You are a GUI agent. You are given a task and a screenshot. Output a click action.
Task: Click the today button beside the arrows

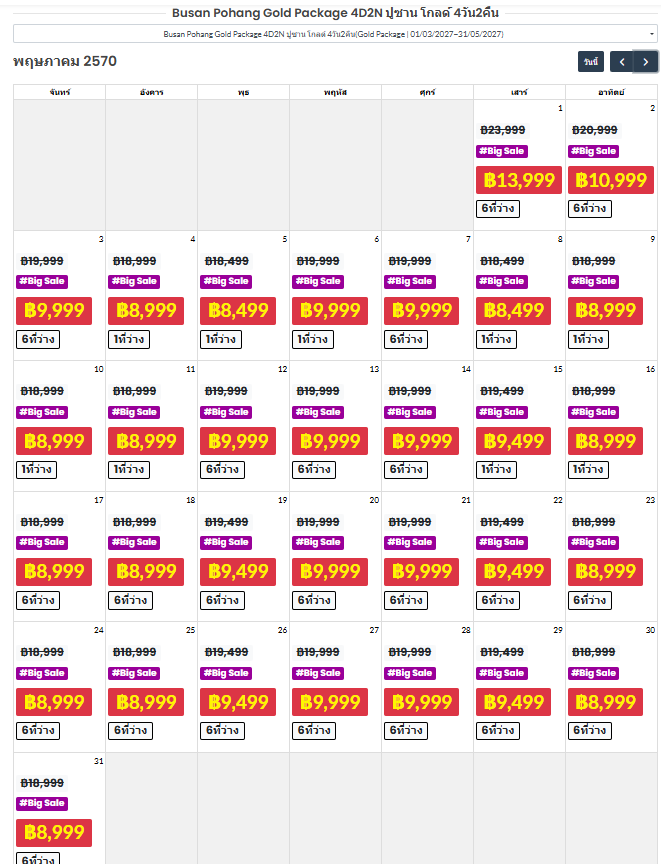pyautogui.click(x=591, y=62)
